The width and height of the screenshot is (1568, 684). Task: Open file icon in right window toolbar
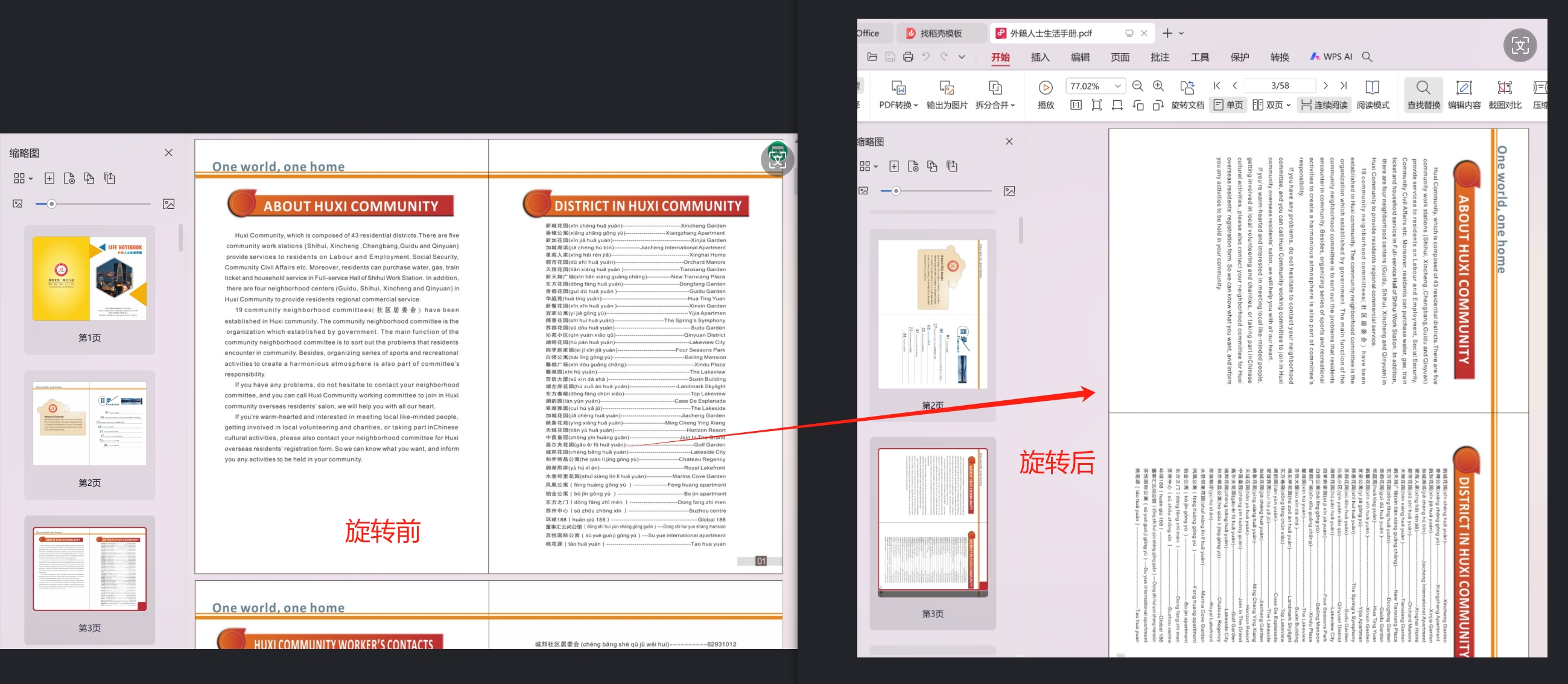872,57
